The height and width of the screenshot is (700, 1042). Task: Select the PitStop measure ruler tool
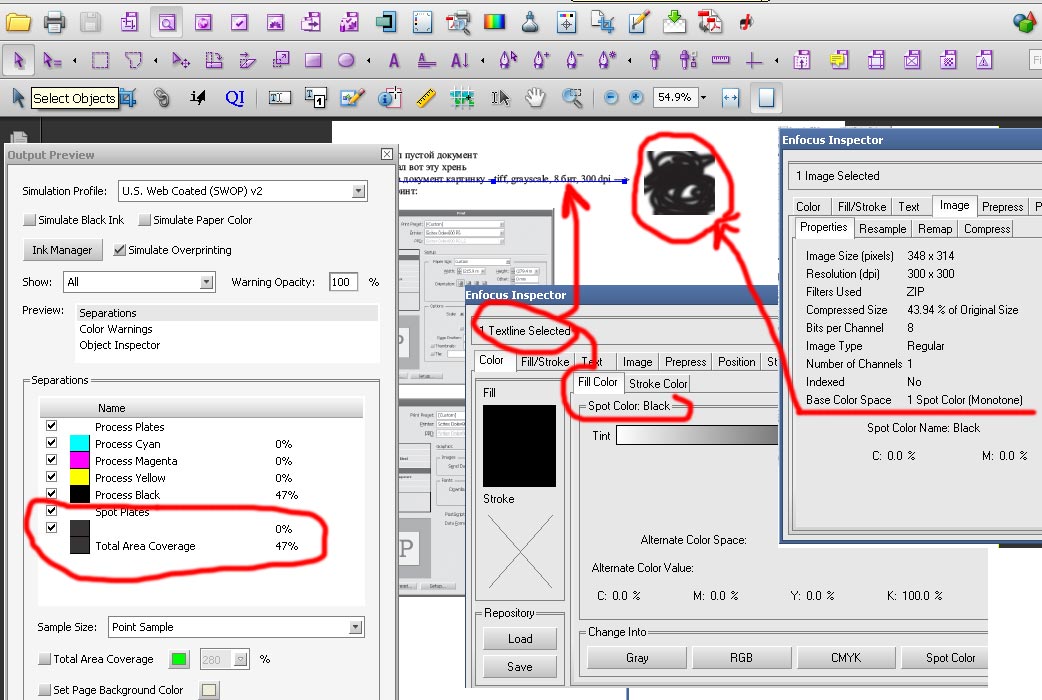720,60
